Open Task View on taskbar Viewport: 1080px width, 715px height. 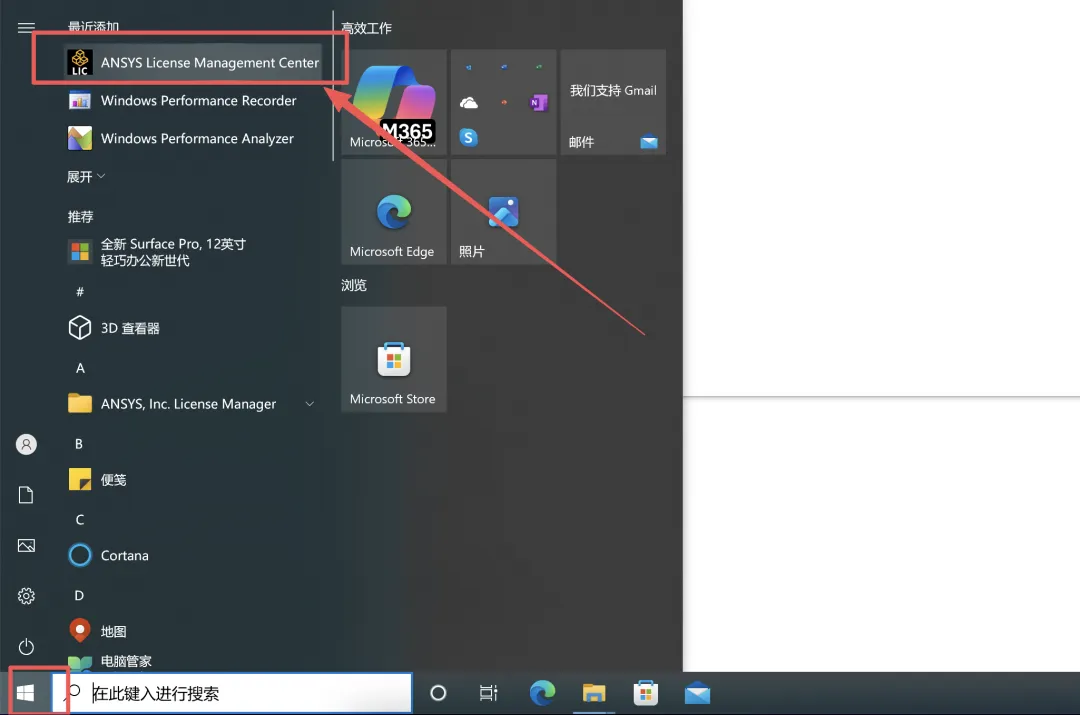point(488,693)
